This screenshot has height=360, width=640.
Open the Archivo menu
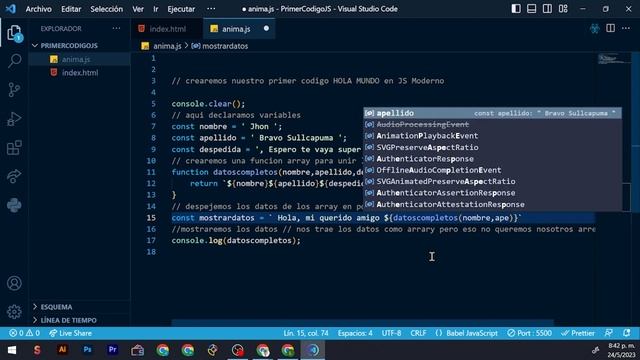(39, 9)
